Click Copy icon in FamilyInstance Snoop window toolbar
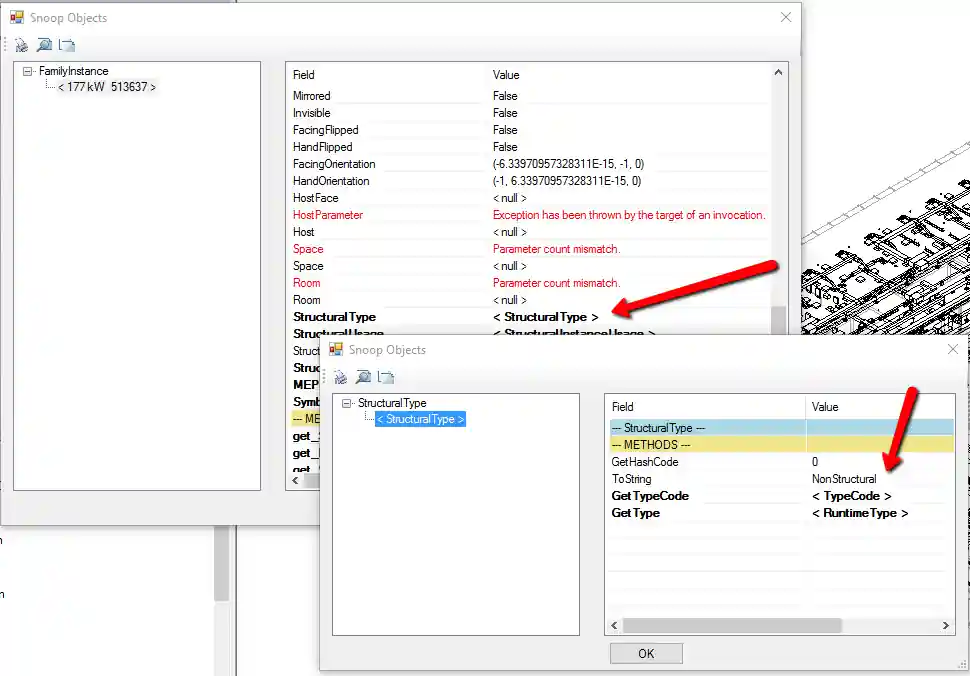Screen dimensions: 970x676 click(x=67, y=45)
